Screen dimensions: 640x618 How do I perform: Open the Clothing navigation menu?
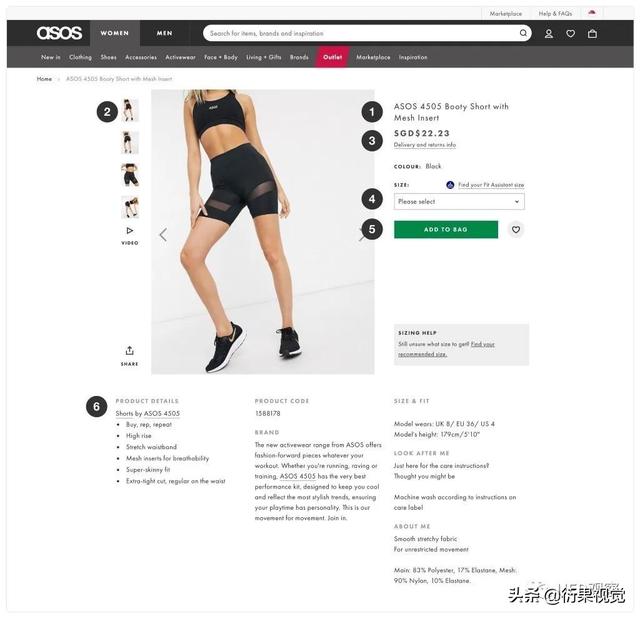[80, 57]
